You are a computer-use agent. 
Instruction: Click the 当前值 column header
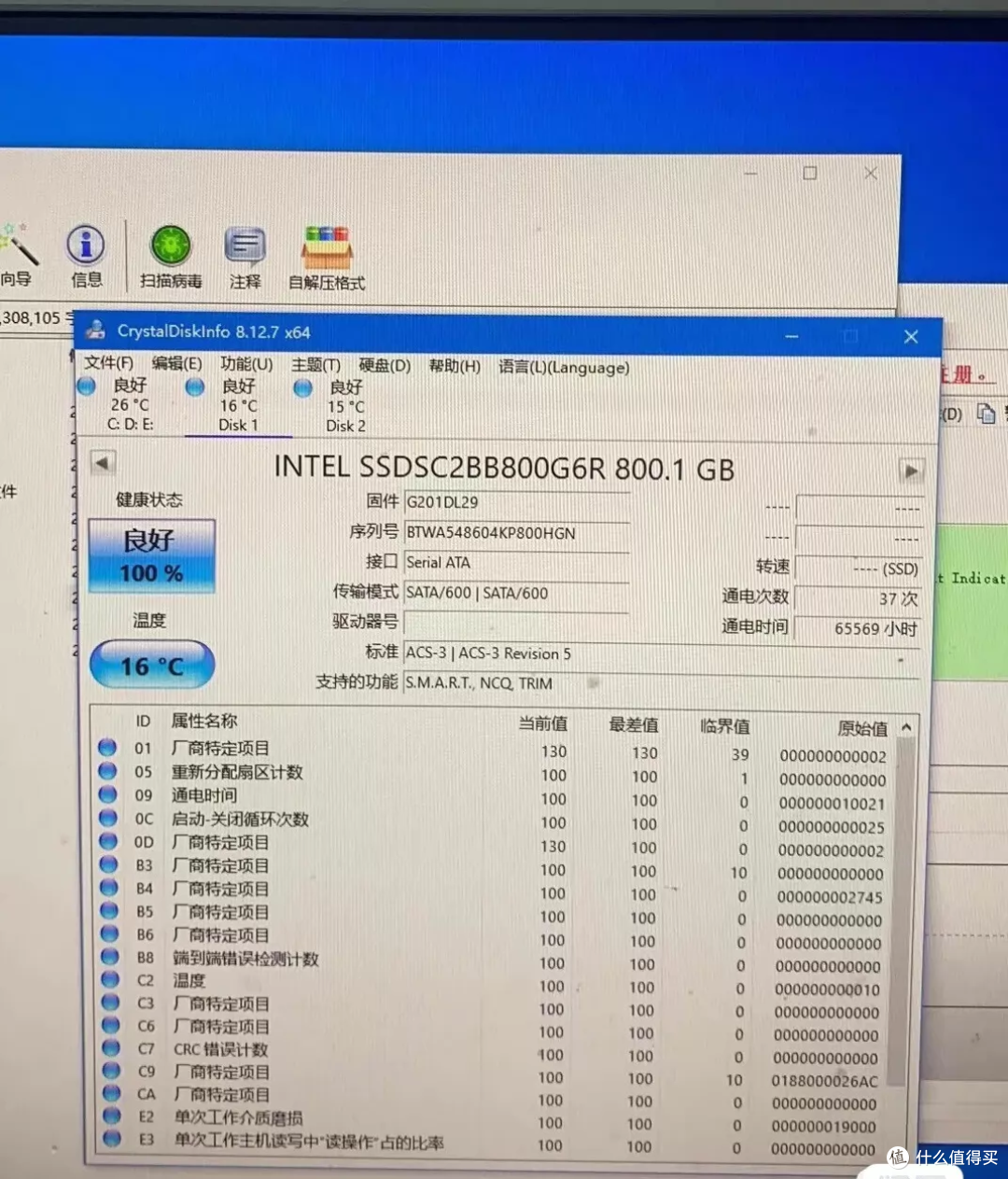pyautogui.click(x=543, y=723)
